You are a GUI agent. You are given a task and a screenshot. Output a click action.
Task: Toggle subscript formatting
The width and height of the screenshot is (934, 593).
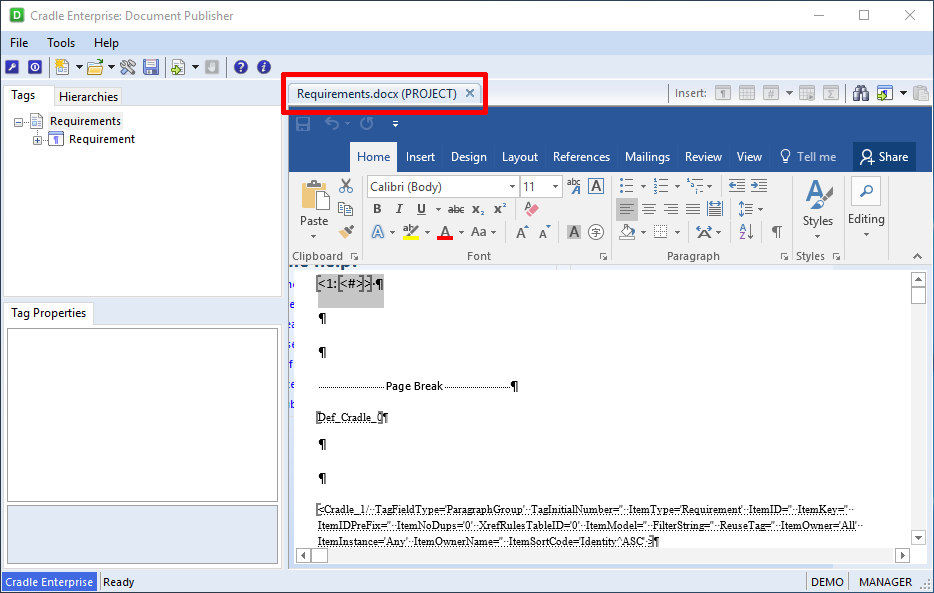click(x=478, y=209)
